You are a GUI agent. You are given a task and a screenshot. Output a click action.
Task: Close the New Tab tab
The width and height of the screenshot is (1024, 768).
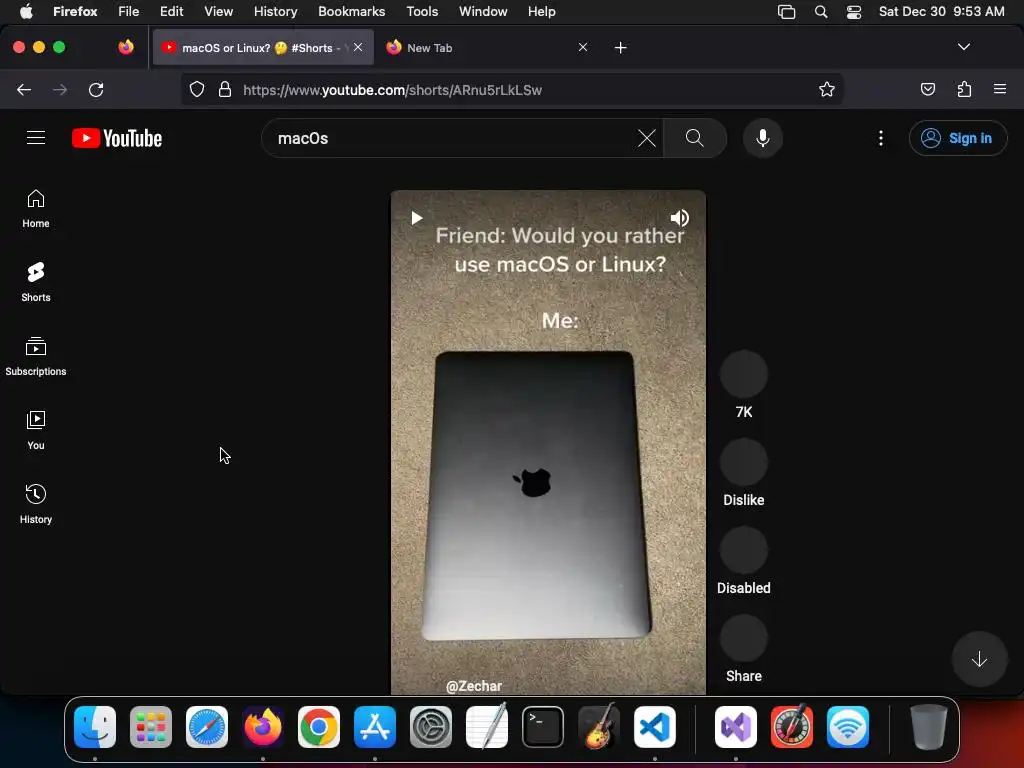(583, 47)
